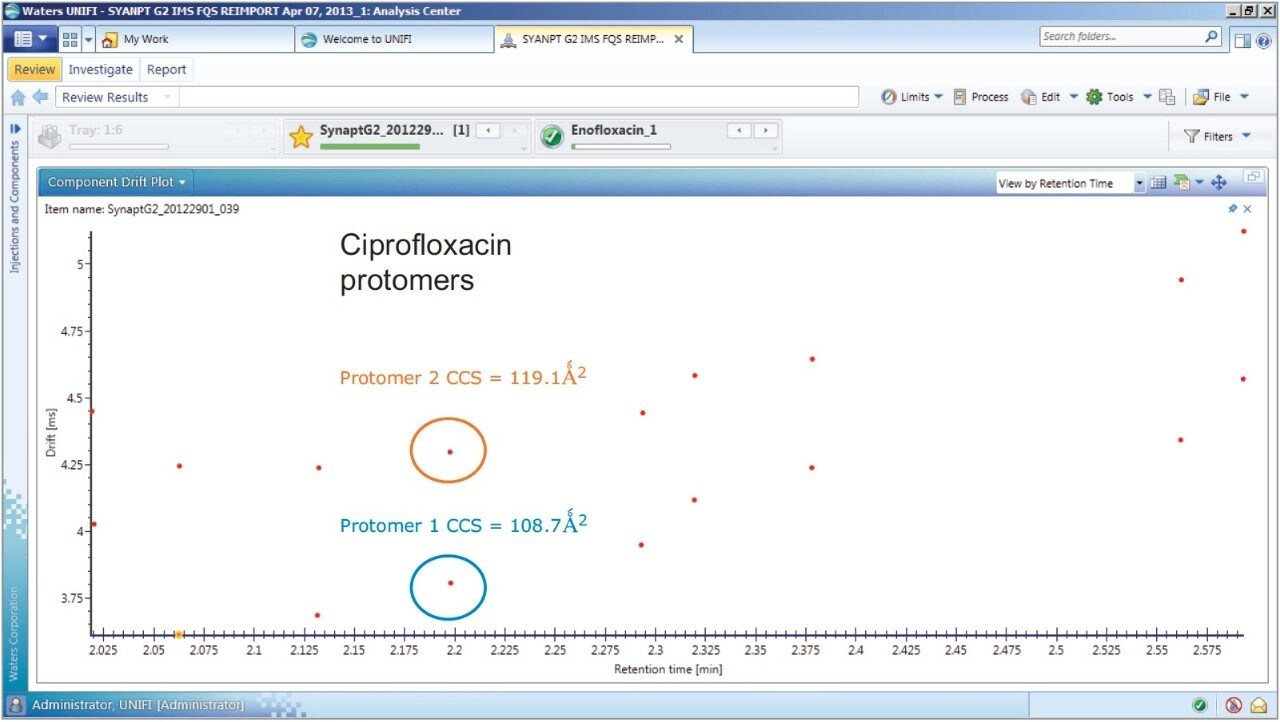Close the drift plot with the X icon
This screenshot has height=722, width=1280.
(x=1247, y=209)
